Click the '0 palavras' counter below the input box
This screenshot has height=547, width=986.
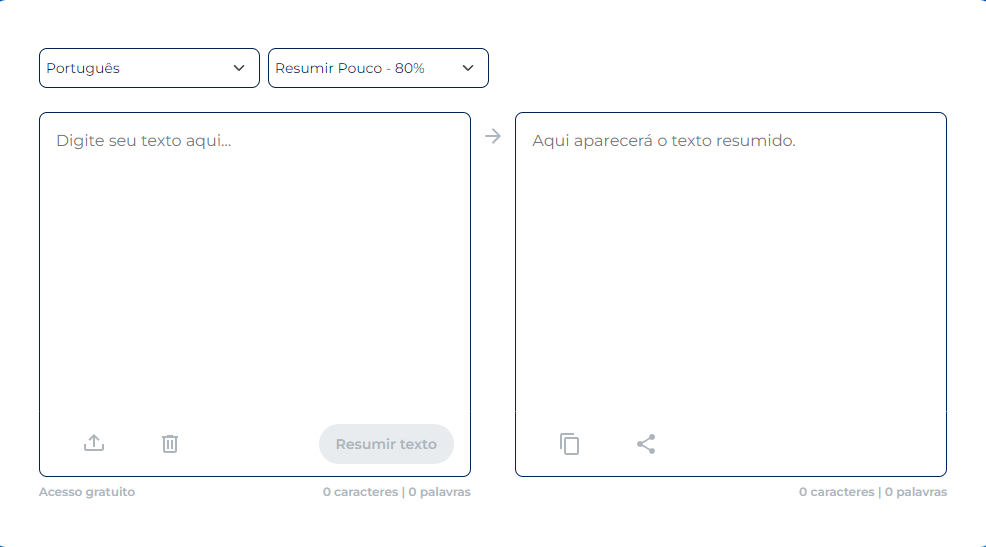[x=439, y=492]
